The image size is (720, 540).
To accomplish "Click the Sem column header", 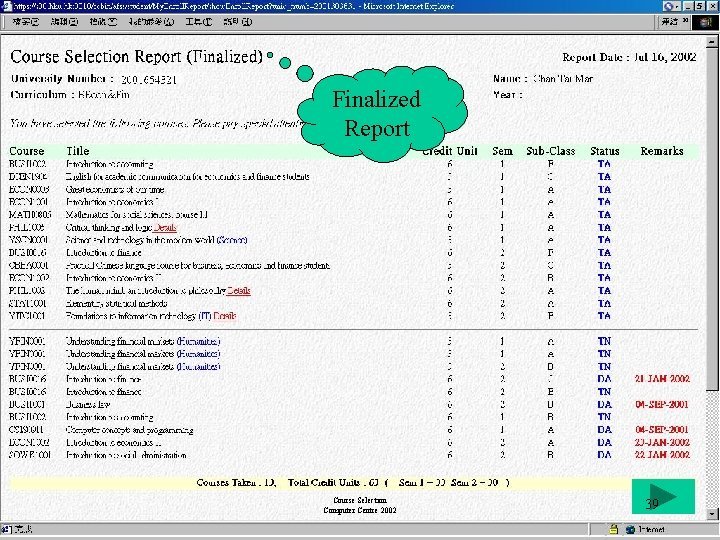I will (x=502, y=151).
